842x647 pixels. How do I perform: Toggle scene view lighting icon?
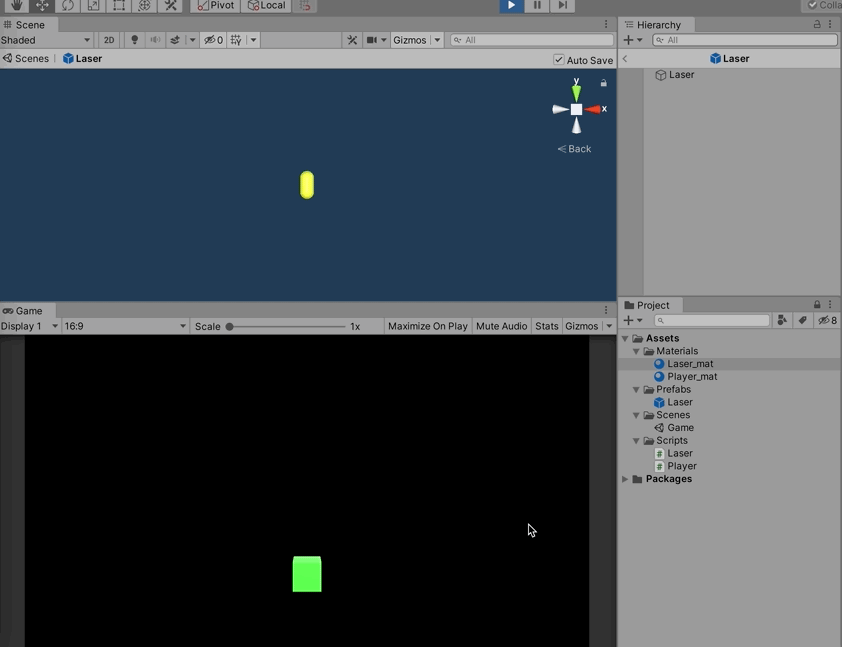pos(135,39)
